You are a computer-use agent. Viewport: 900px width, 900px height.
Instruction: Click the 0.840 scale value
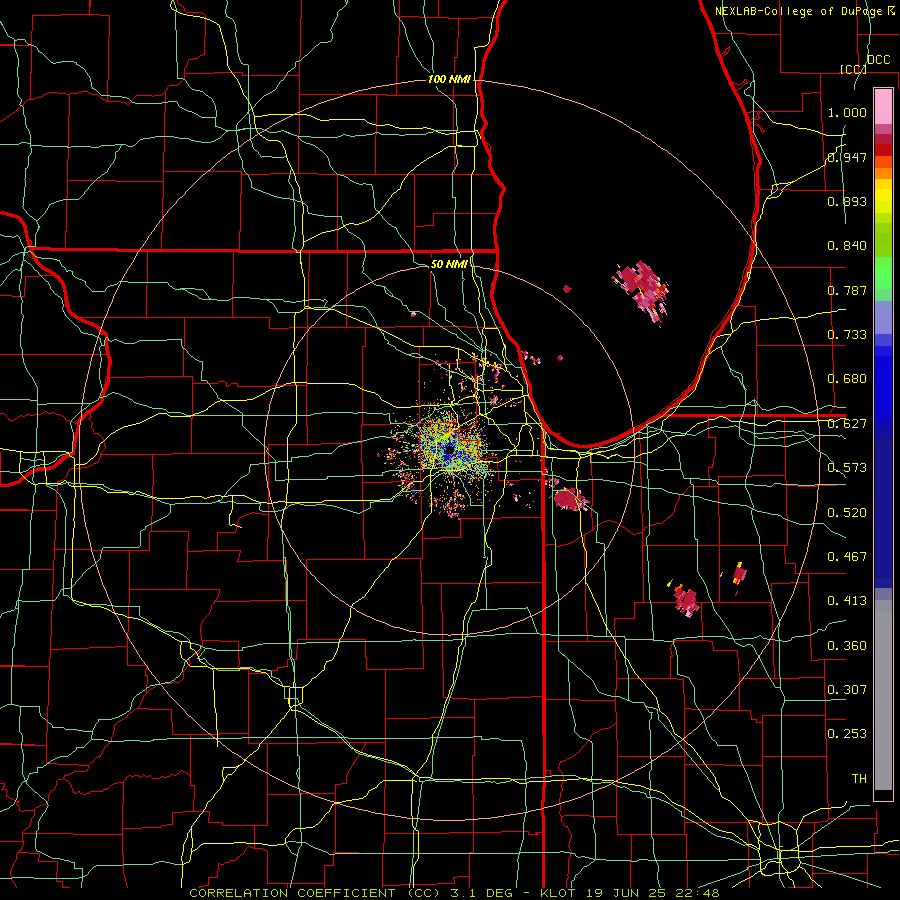click(847, 246)
